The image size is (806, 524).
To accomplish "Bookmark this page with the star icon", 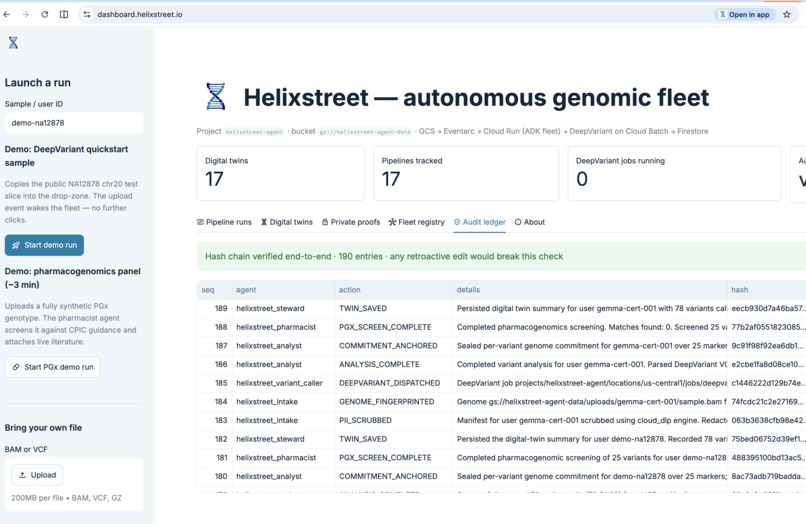I will (786, 14).
